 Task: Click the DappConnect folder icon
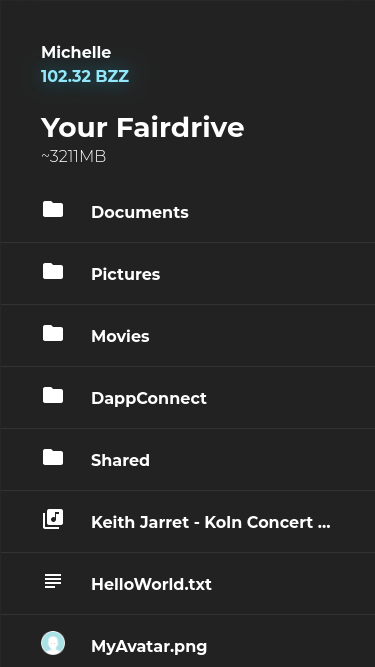pyautogui.click(x=53, y=396)
